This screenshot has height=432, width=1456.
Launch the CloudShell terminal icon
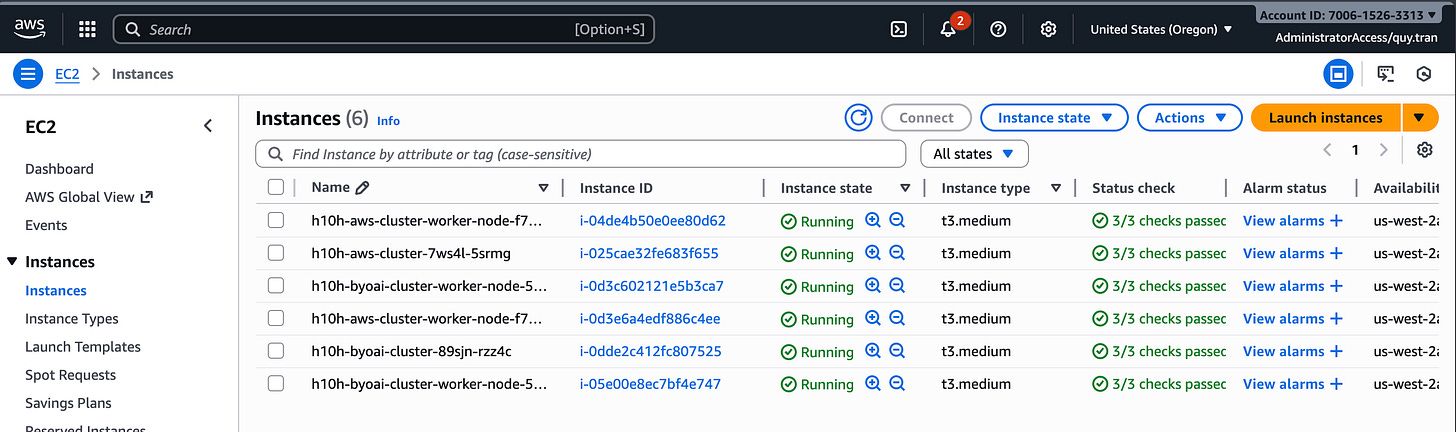tap(899, 29)
